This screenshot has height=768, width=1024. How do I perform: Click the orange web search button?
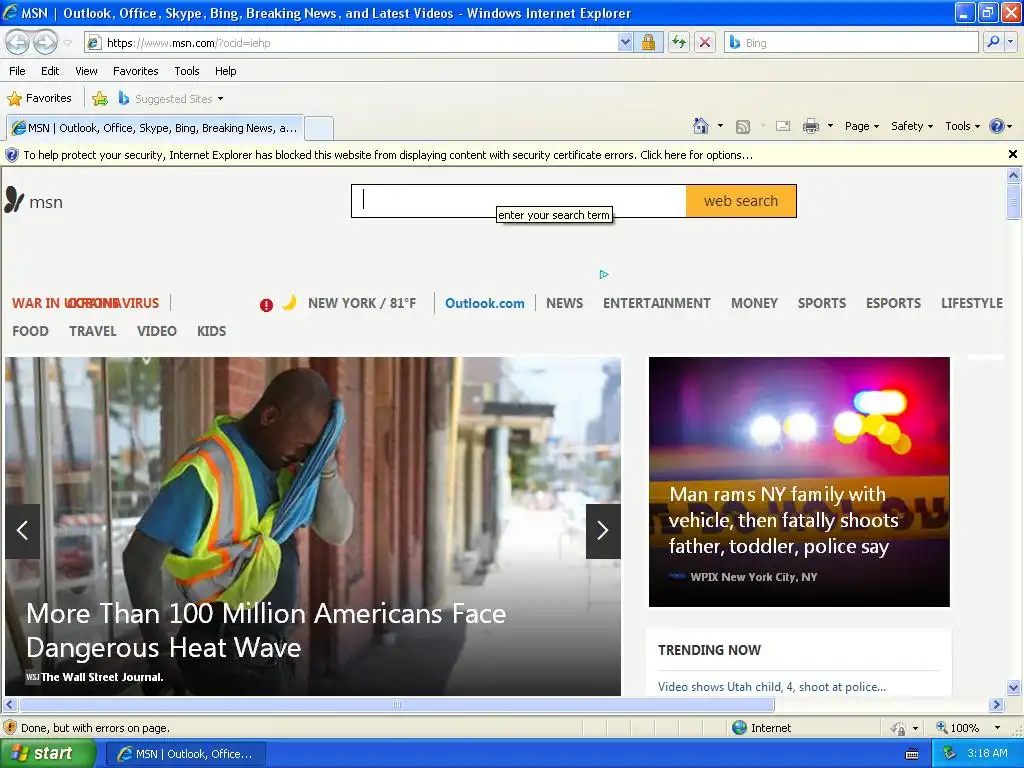click(x=741, y=200)
